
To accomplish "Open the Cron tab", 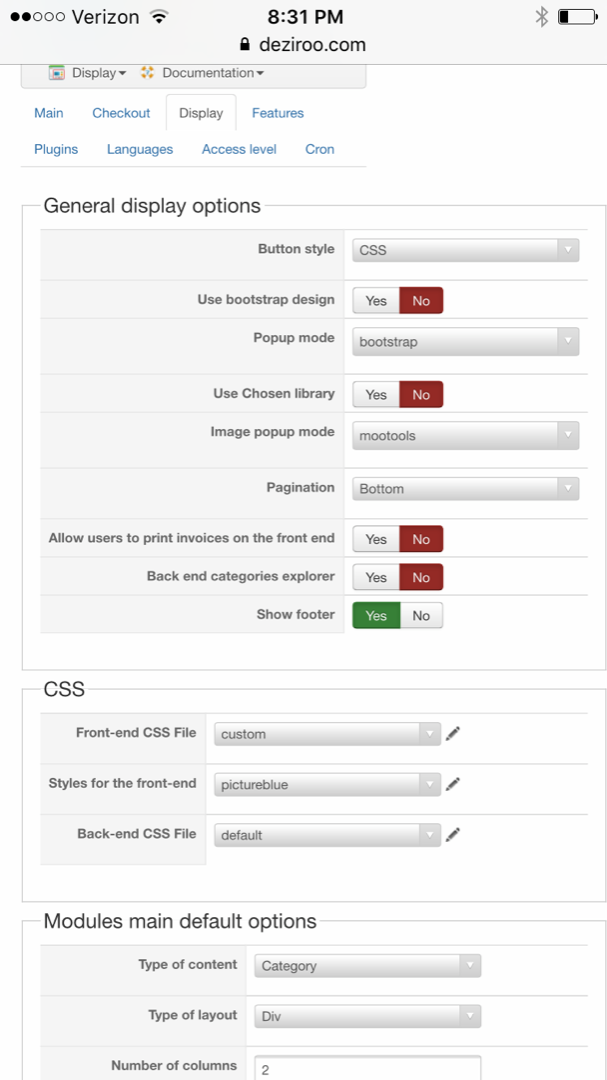I will [320, 149].
